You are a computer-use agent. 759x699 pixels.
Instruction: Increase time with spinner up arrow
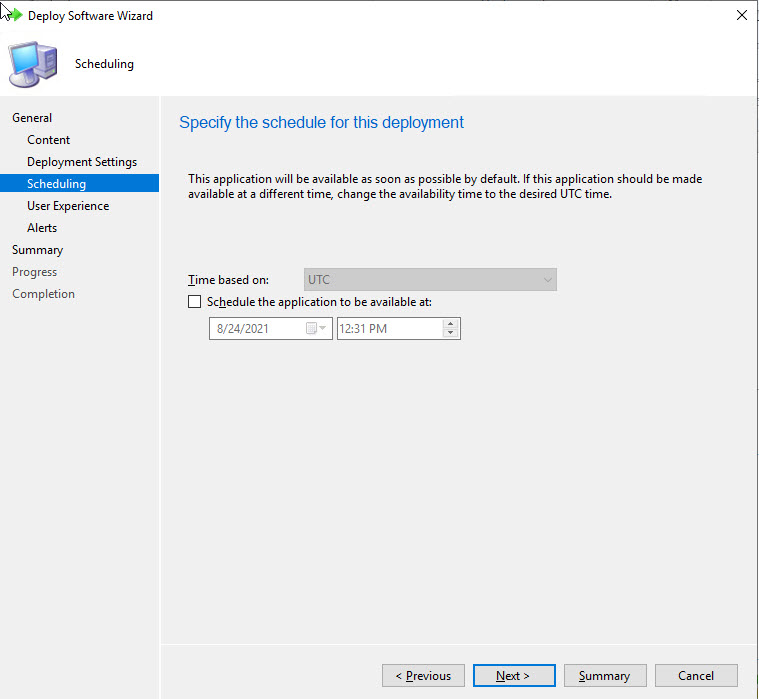pos(450,323)
